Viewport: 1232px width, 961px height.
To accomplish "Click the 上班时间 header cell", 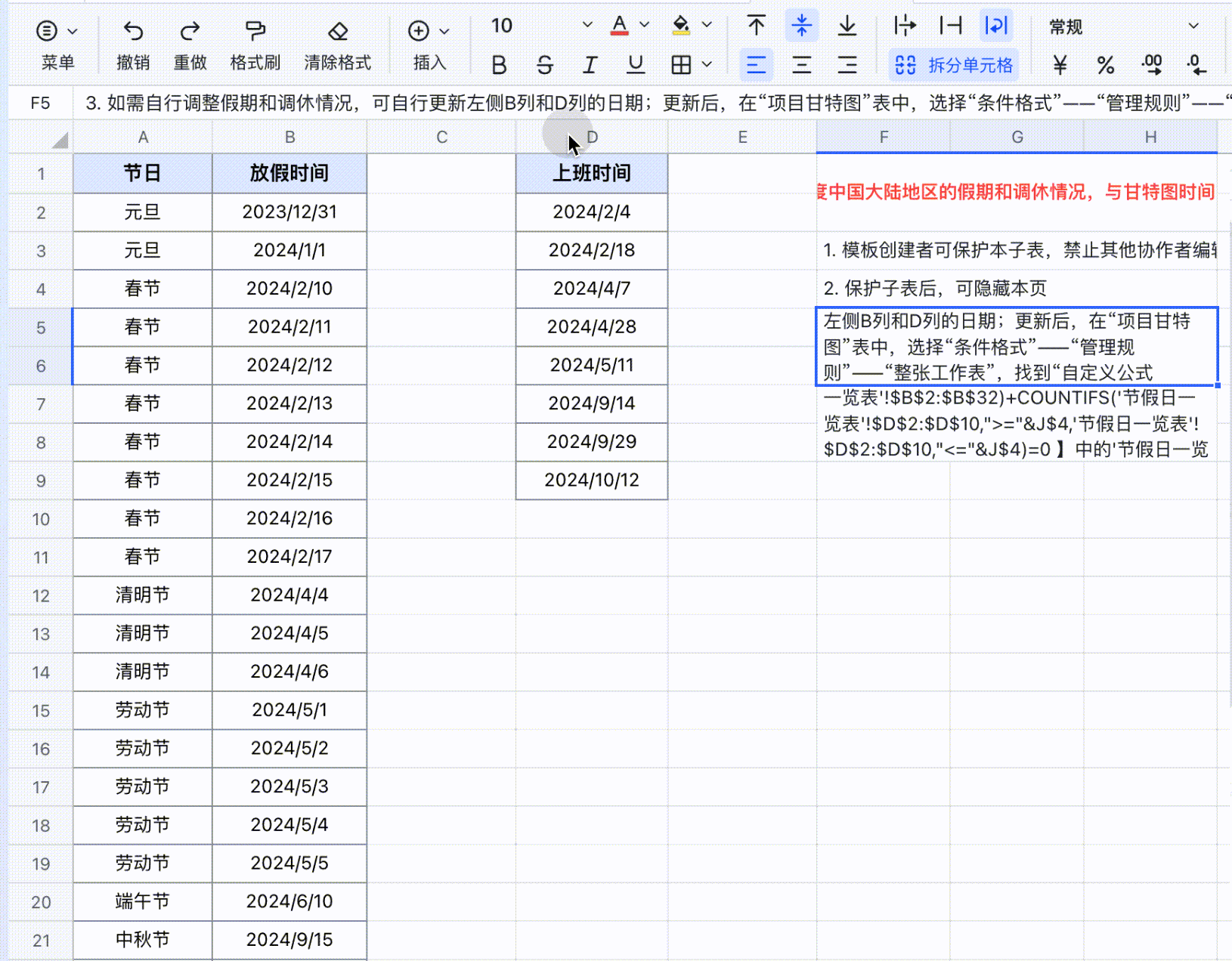I will (592, 173).
